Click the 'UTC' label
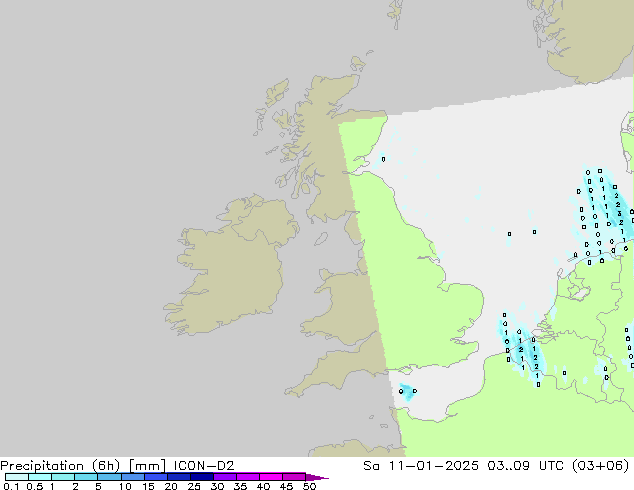 552,466
